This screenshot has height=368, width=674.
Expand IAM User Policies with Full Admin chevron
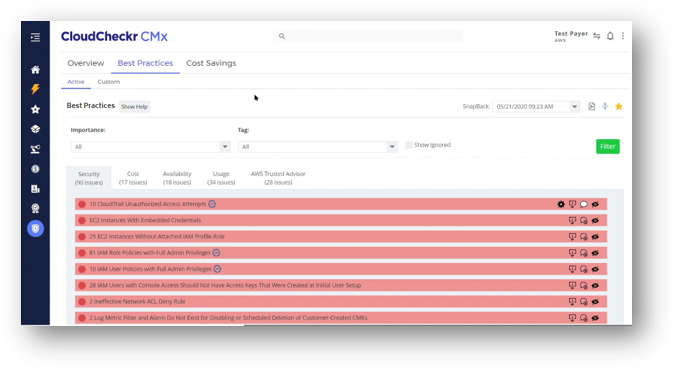tap(217, 269)
